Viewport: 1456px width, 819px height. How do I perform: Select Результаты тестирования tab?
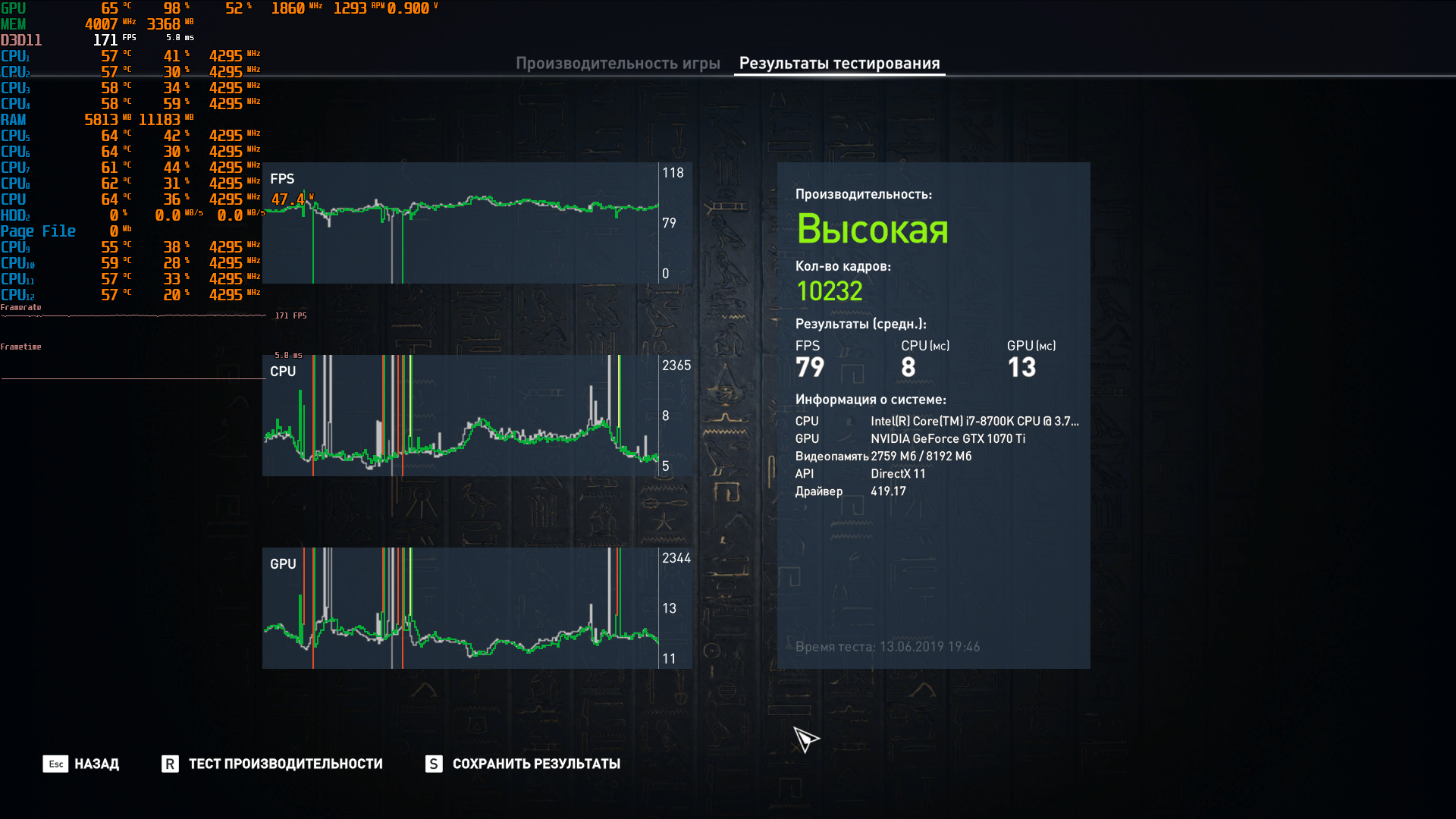[839, 64]
